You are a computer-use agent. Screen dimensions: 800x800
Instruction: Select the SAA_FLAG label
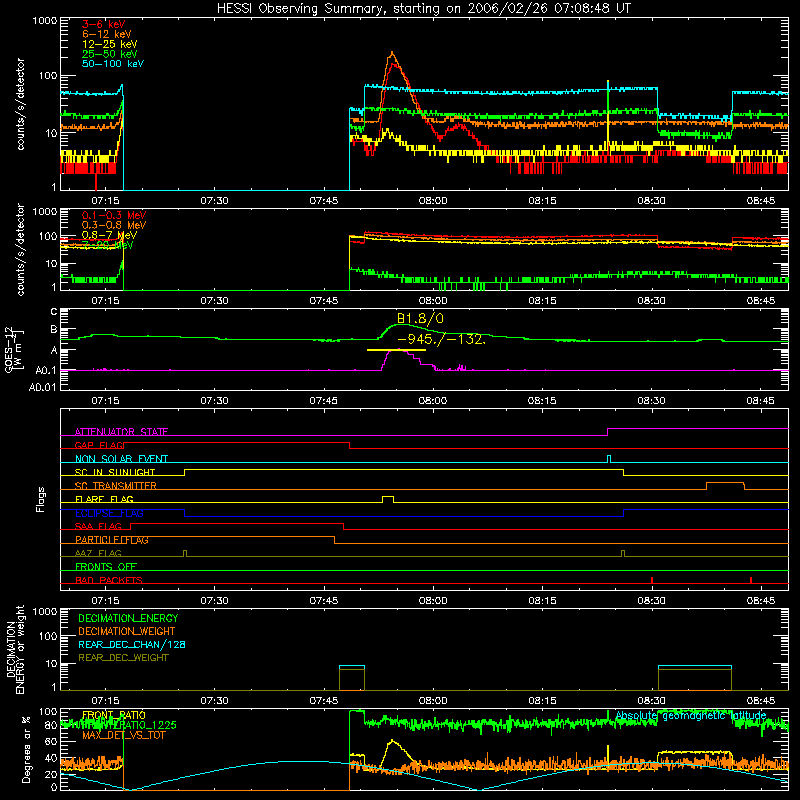pos(98,526)
